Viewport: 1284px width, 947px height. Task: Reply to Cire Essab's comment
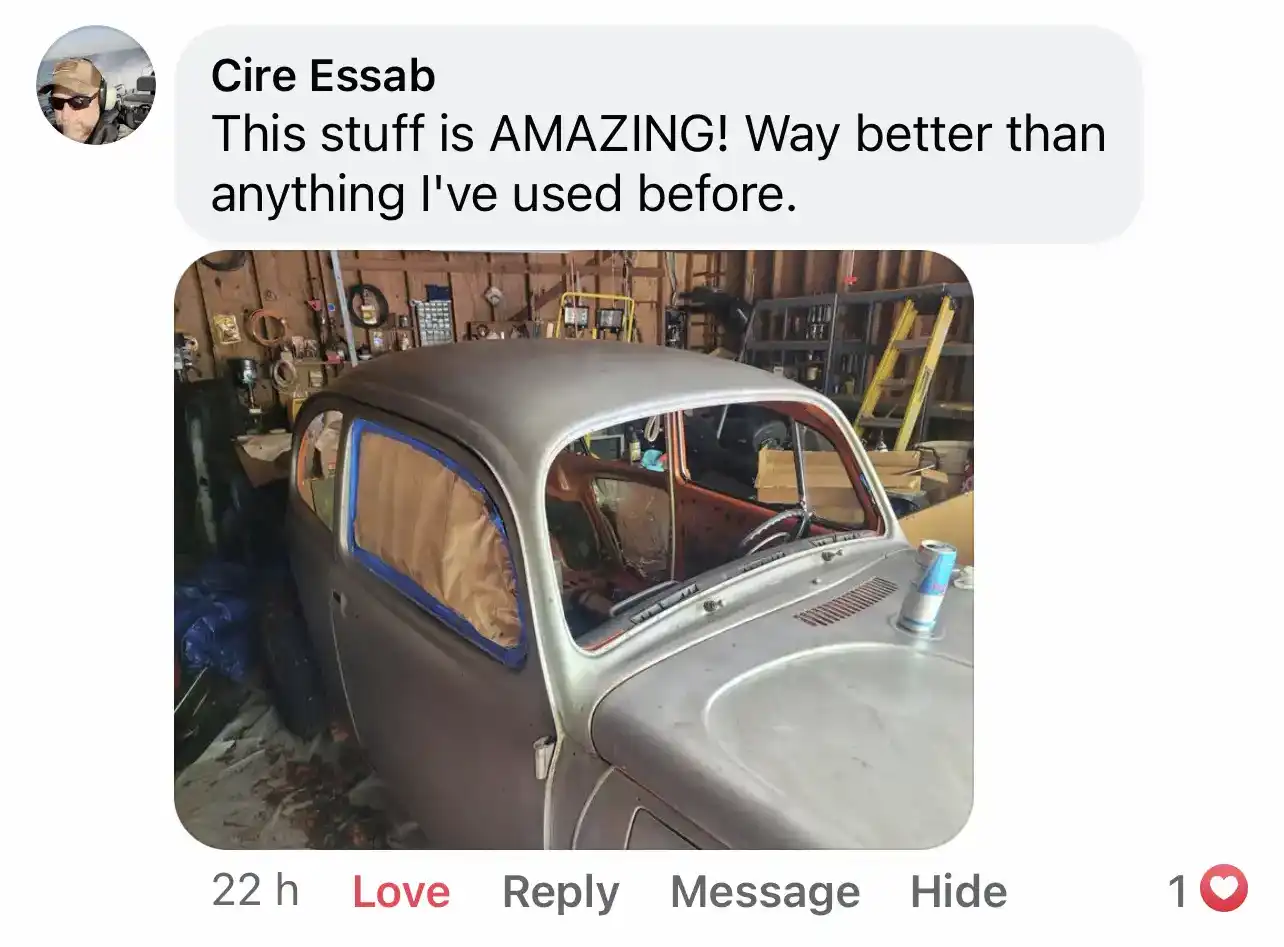pyautogui.click(x=561, y=892)
